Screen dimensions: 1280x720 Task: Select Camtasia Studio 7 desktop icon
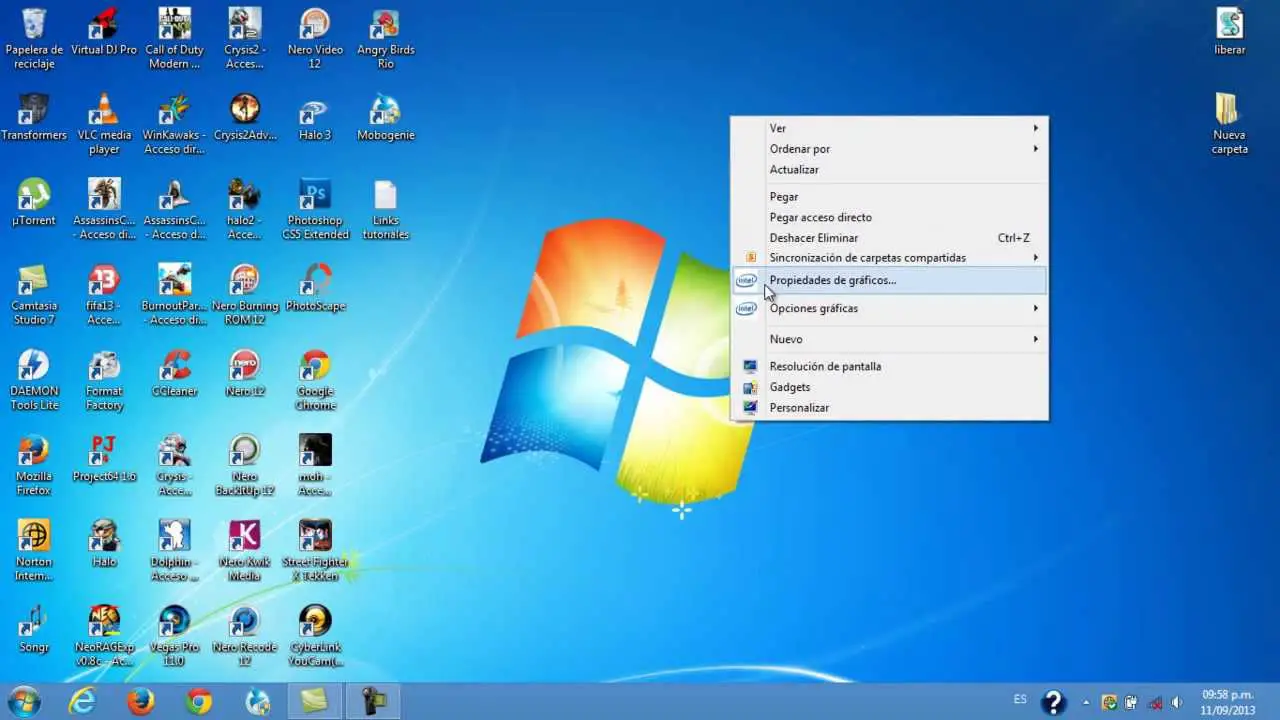pos(34,295)
